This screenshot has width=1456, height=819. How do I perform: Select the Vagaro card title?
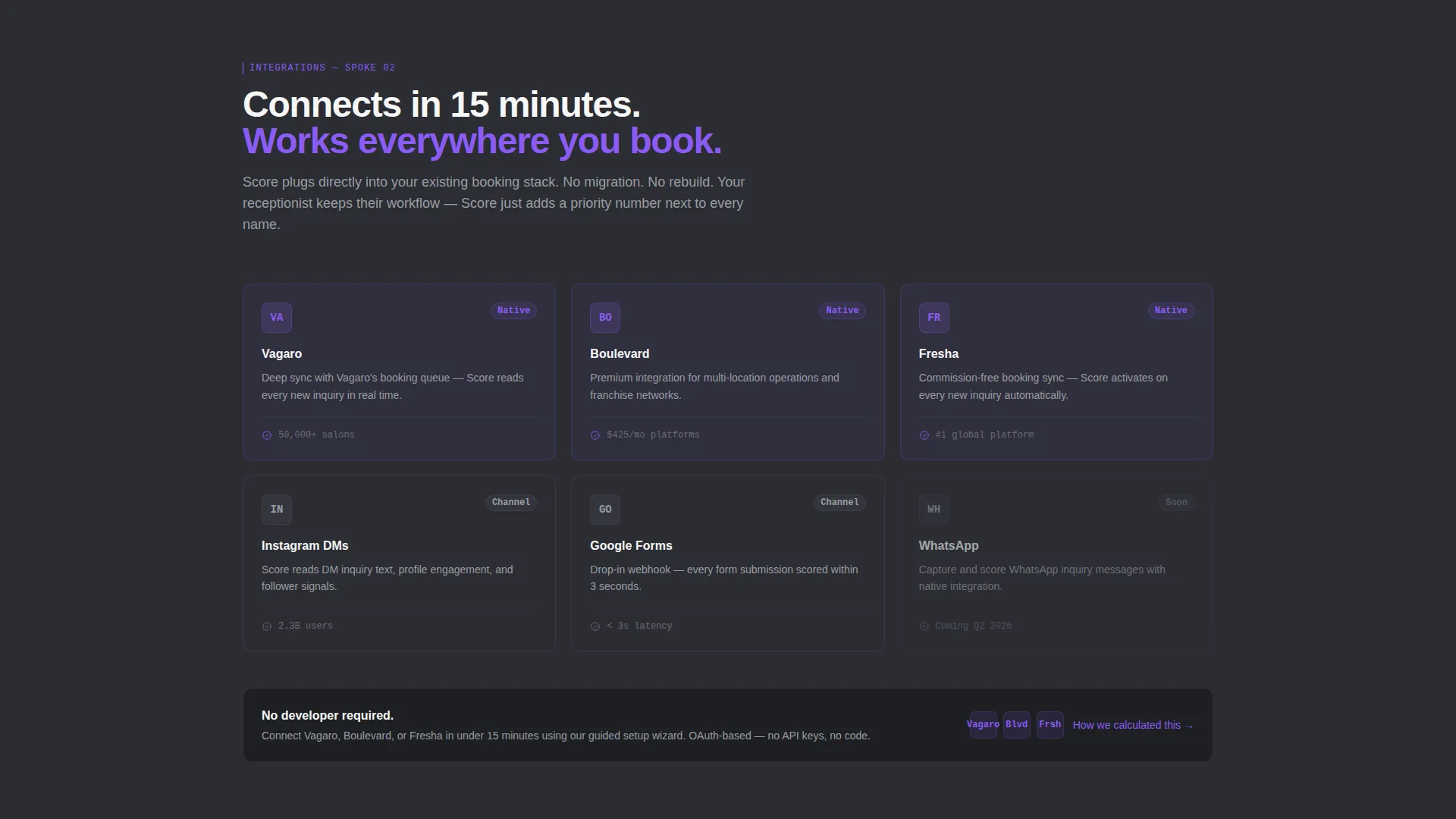point(281,354)
